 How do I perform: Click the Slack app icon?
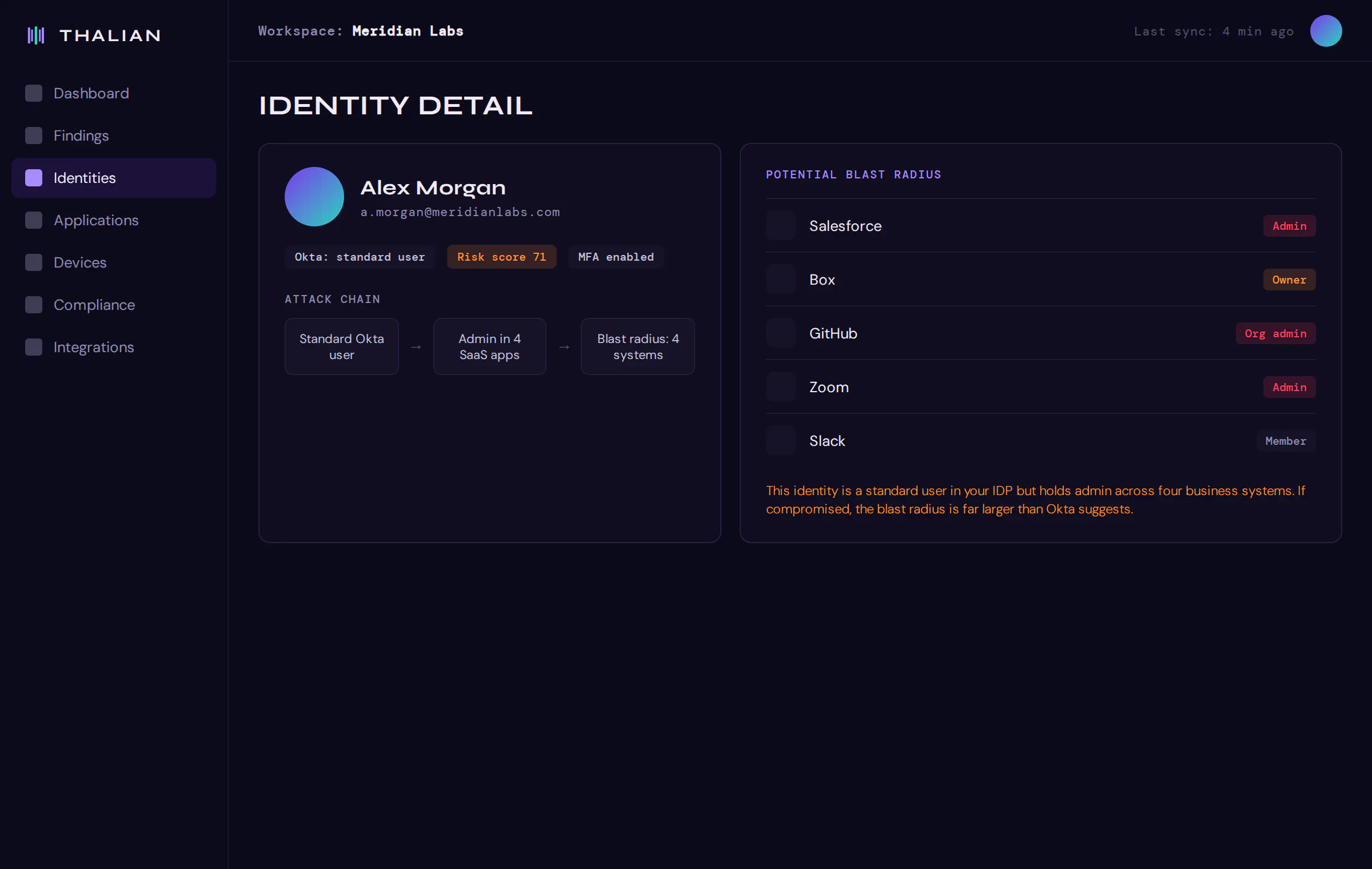(x=781, y=441)
